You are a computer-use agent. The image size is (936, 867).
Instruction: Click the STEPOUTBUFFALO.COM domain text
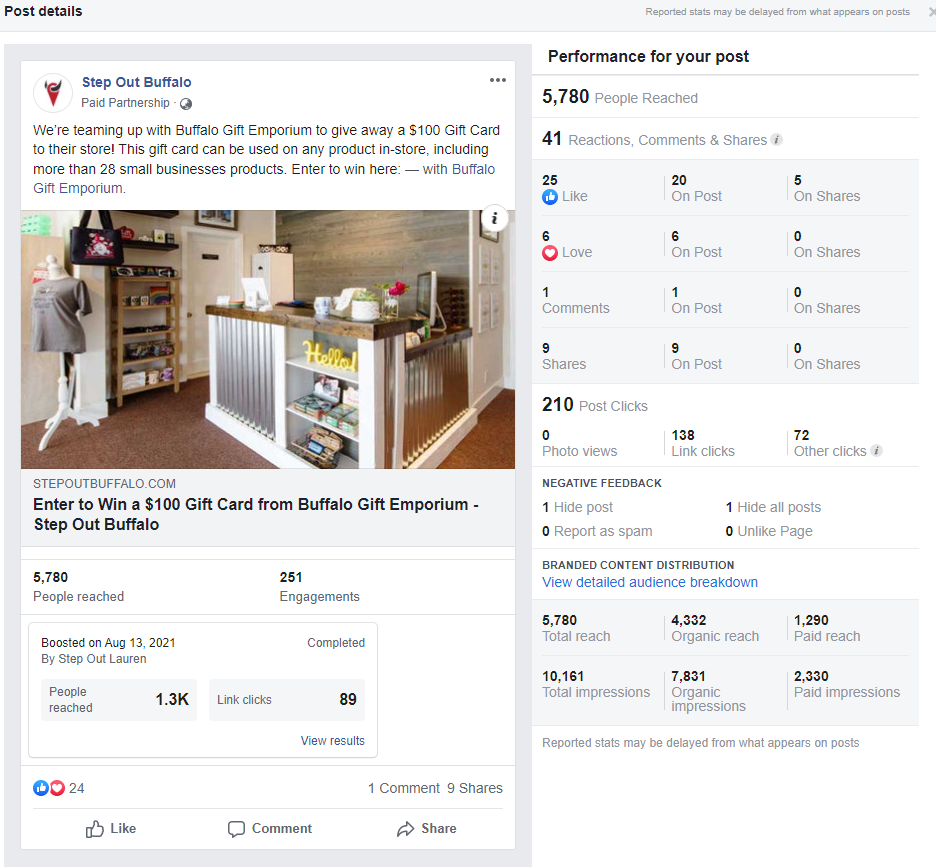(x=104, y=484)
